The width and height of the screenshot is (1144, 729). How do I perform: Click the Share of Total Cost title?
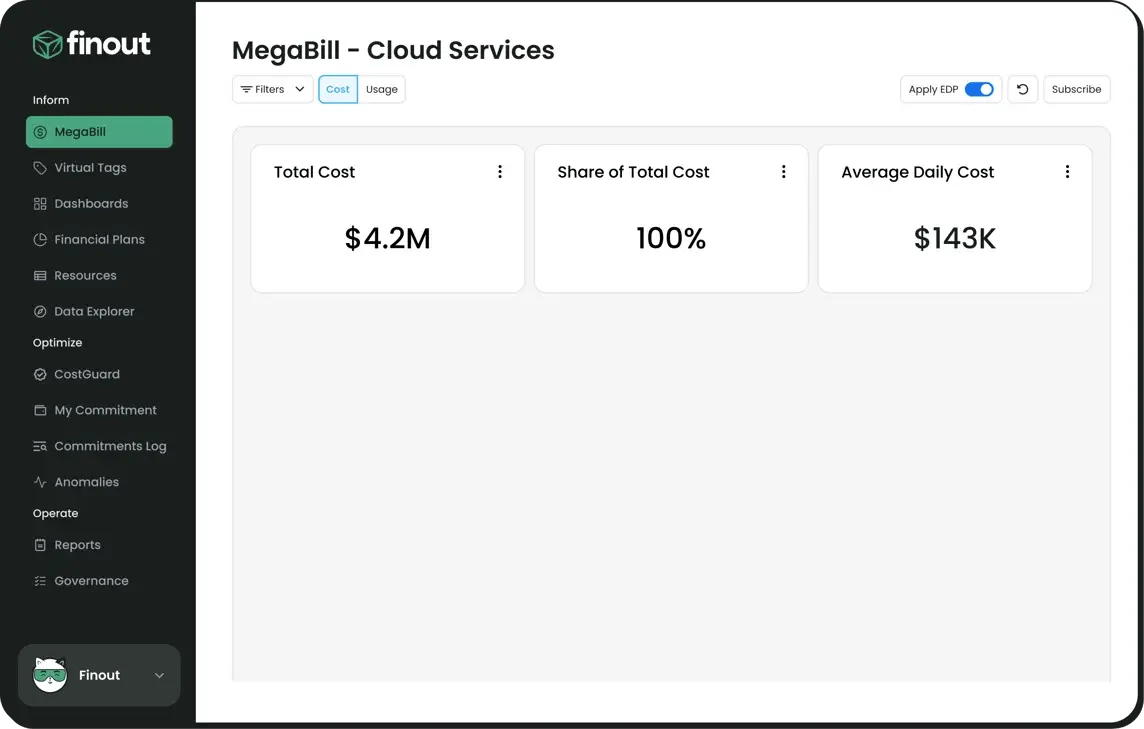pyautogui.click(x=633, y=172)
